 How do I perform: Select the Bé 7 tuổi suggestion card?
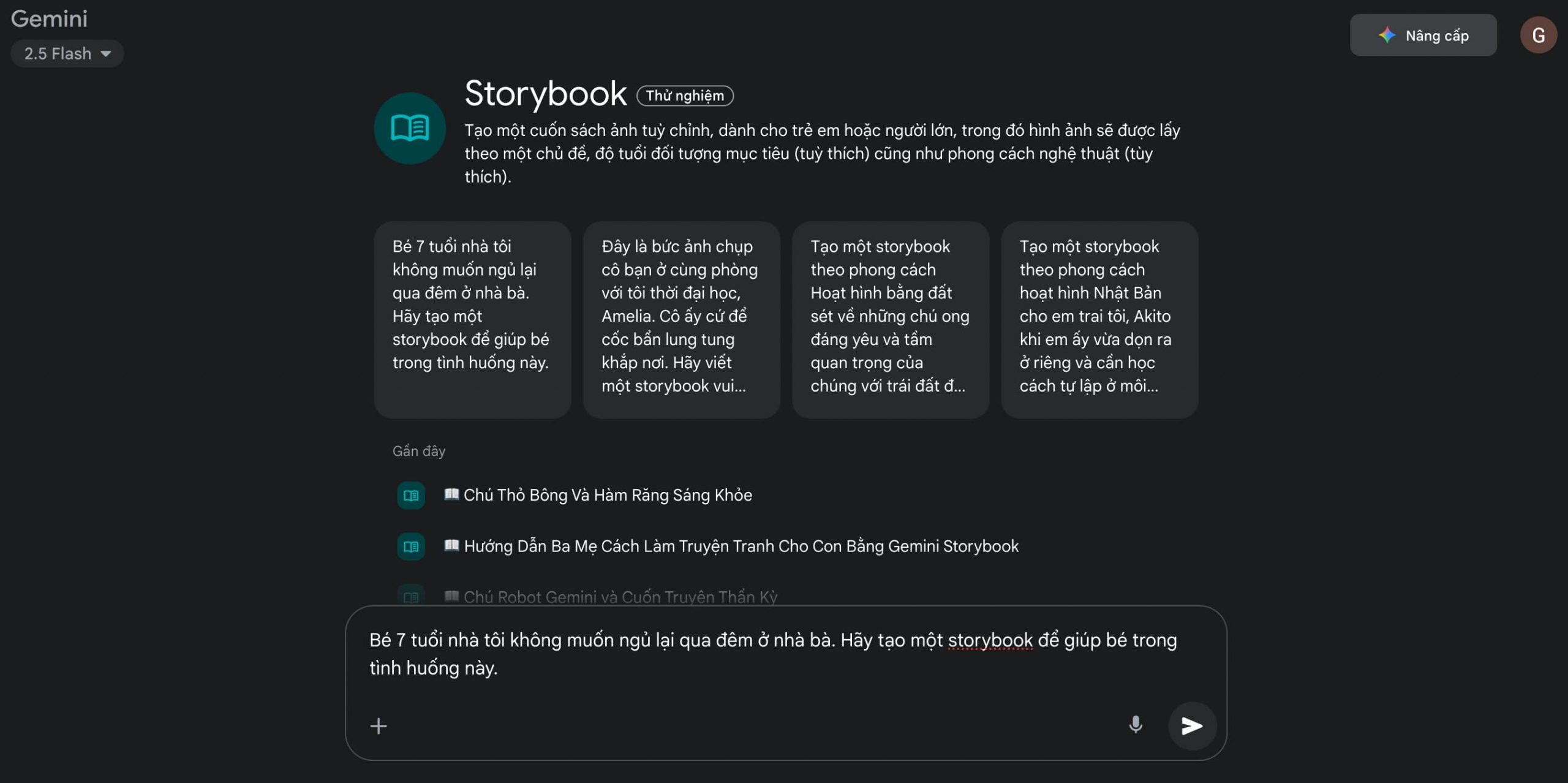point(472,320)
